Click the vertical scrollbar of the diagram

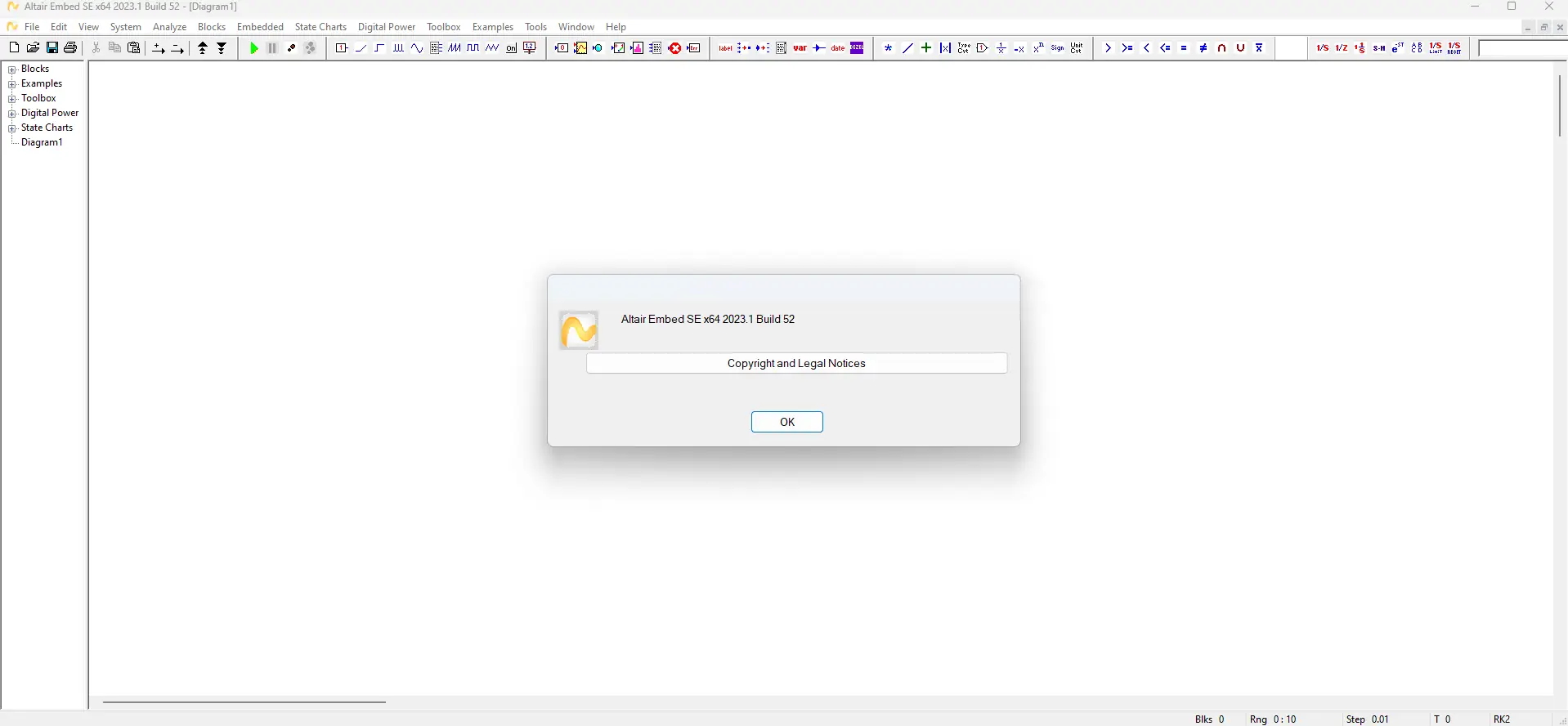1560,106
